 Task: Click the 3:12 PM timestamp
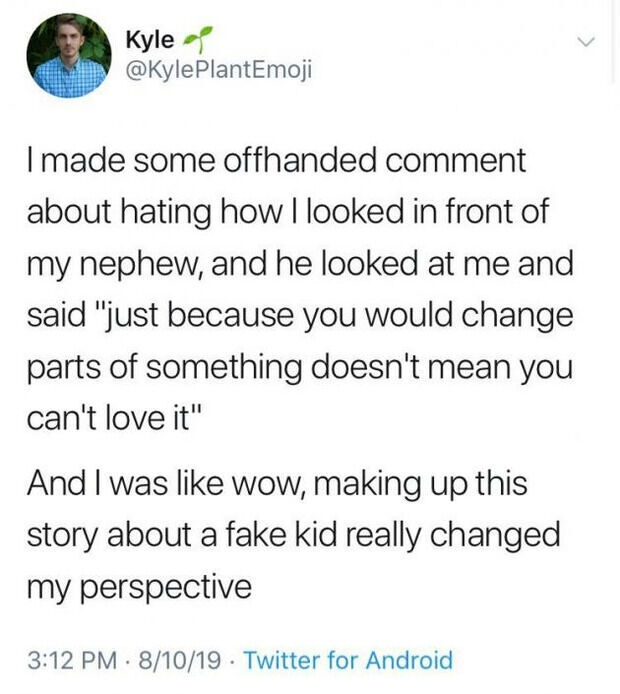(73, 660)
